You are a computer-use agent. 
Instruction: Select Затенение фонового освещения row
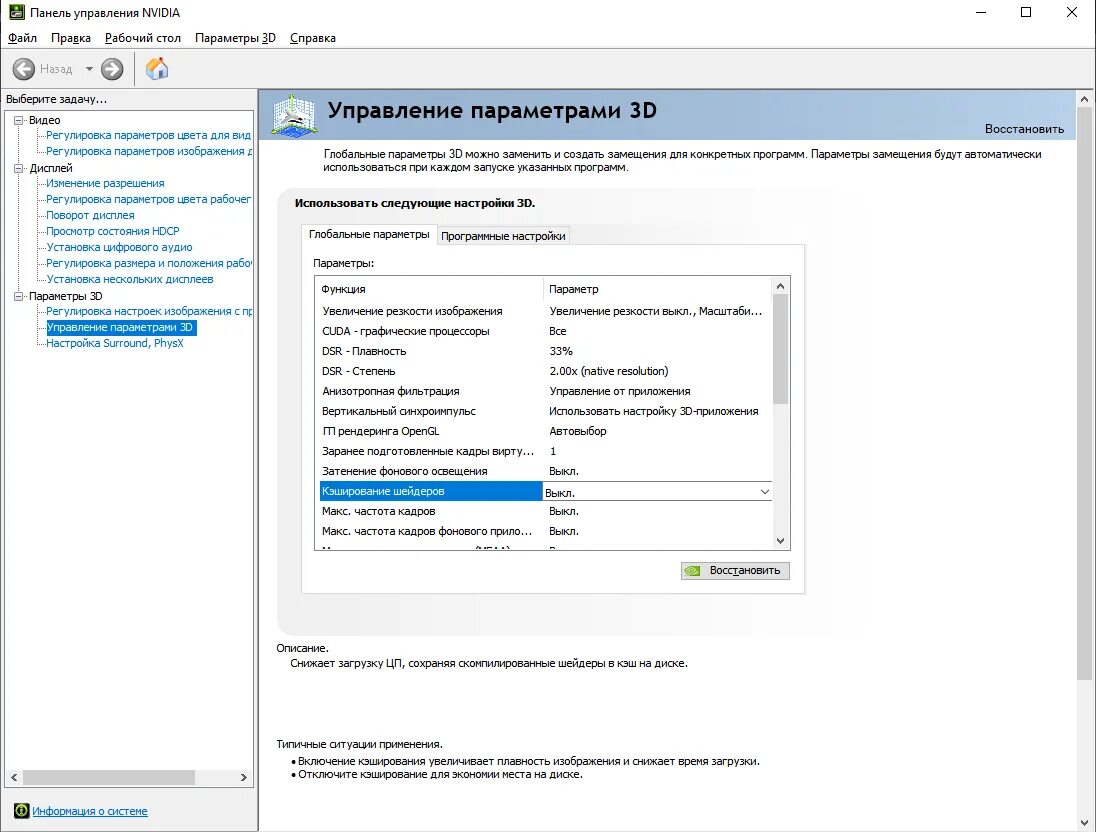pos(545,471)
